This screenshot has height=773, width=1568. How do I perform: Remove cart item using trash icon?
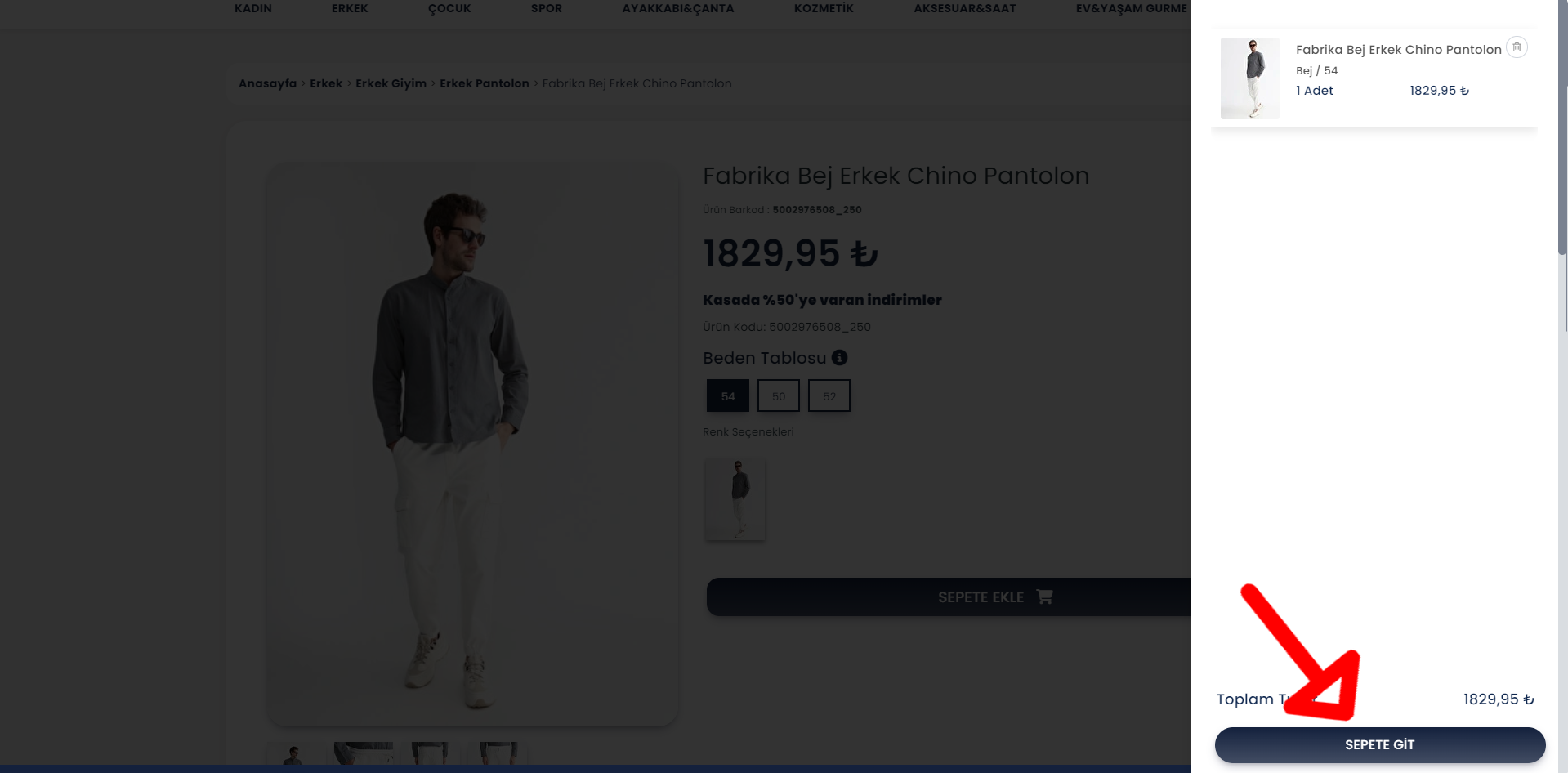[1517, 47]
